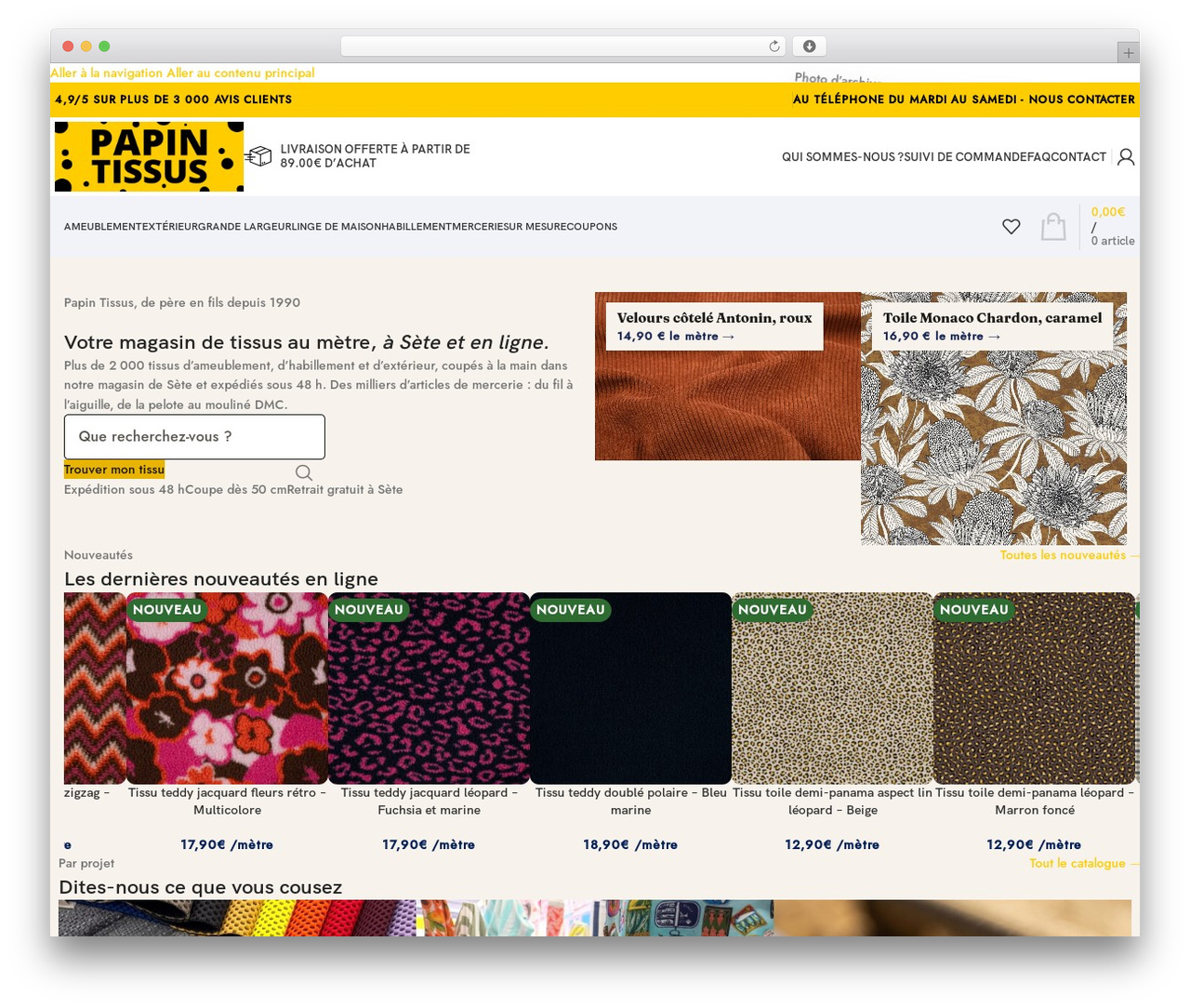The image size is (1190, 1008).
Task: Click Tissu teddy jacquard fleurs rétro title
Action: 227,802
